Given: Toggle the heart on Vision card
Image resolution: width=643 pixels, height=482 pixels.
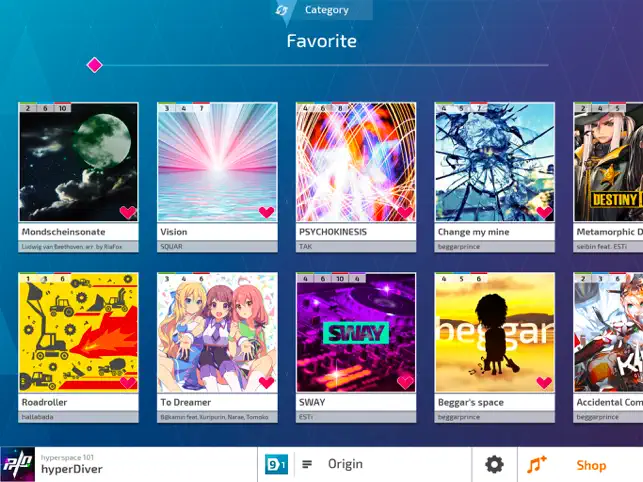Looking at the screenshot, I should [266, 212].
